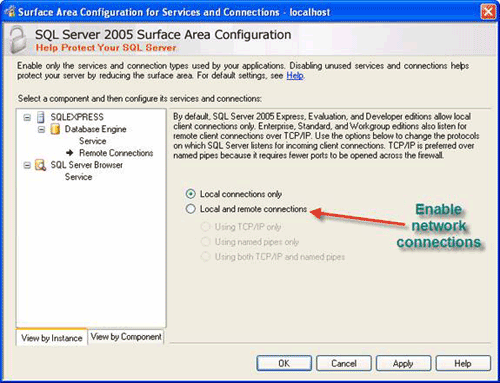
Task: Click the SQL Server Browser magnifier icon
Action: click(40, 165)
